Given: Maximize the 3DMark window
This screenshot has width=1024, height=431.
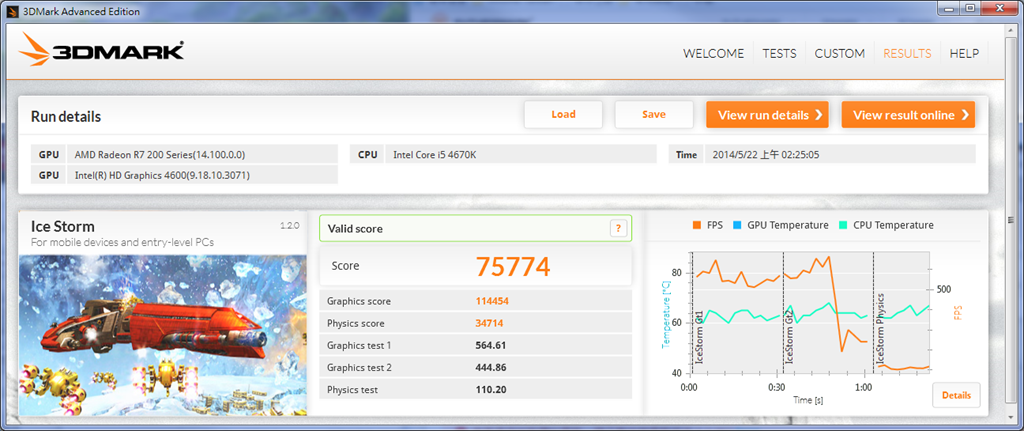Looking at the screenshot, I should click(x=970, y=8).
